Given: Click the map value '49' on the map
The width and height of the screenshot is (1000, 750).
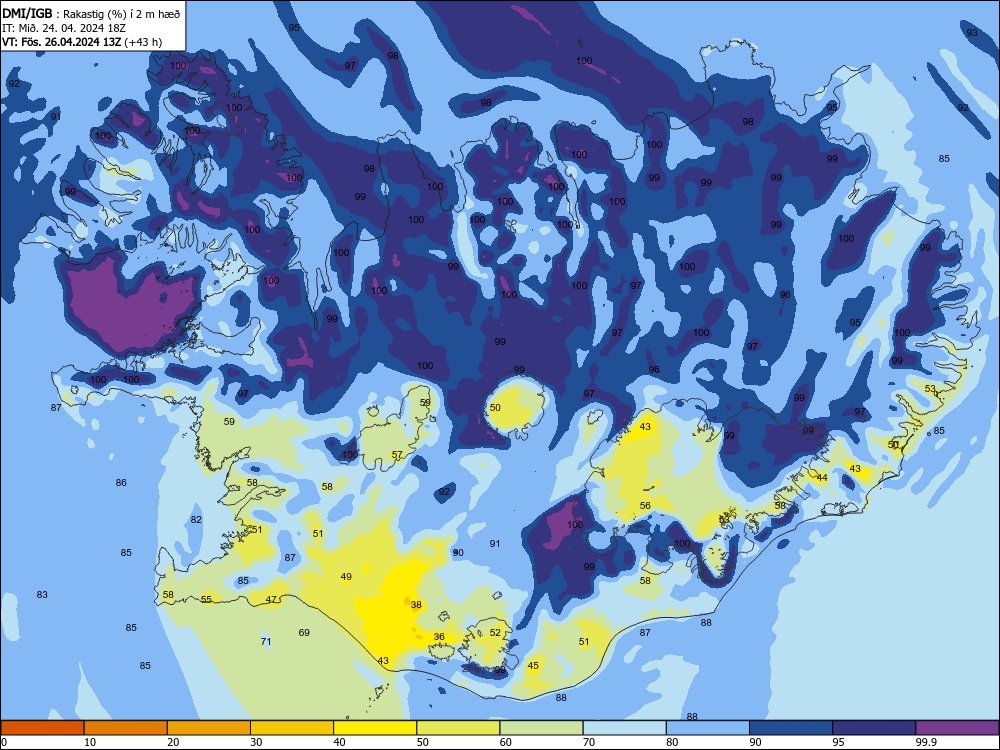Looking at the screenshot, I should [x=346, y=577].
